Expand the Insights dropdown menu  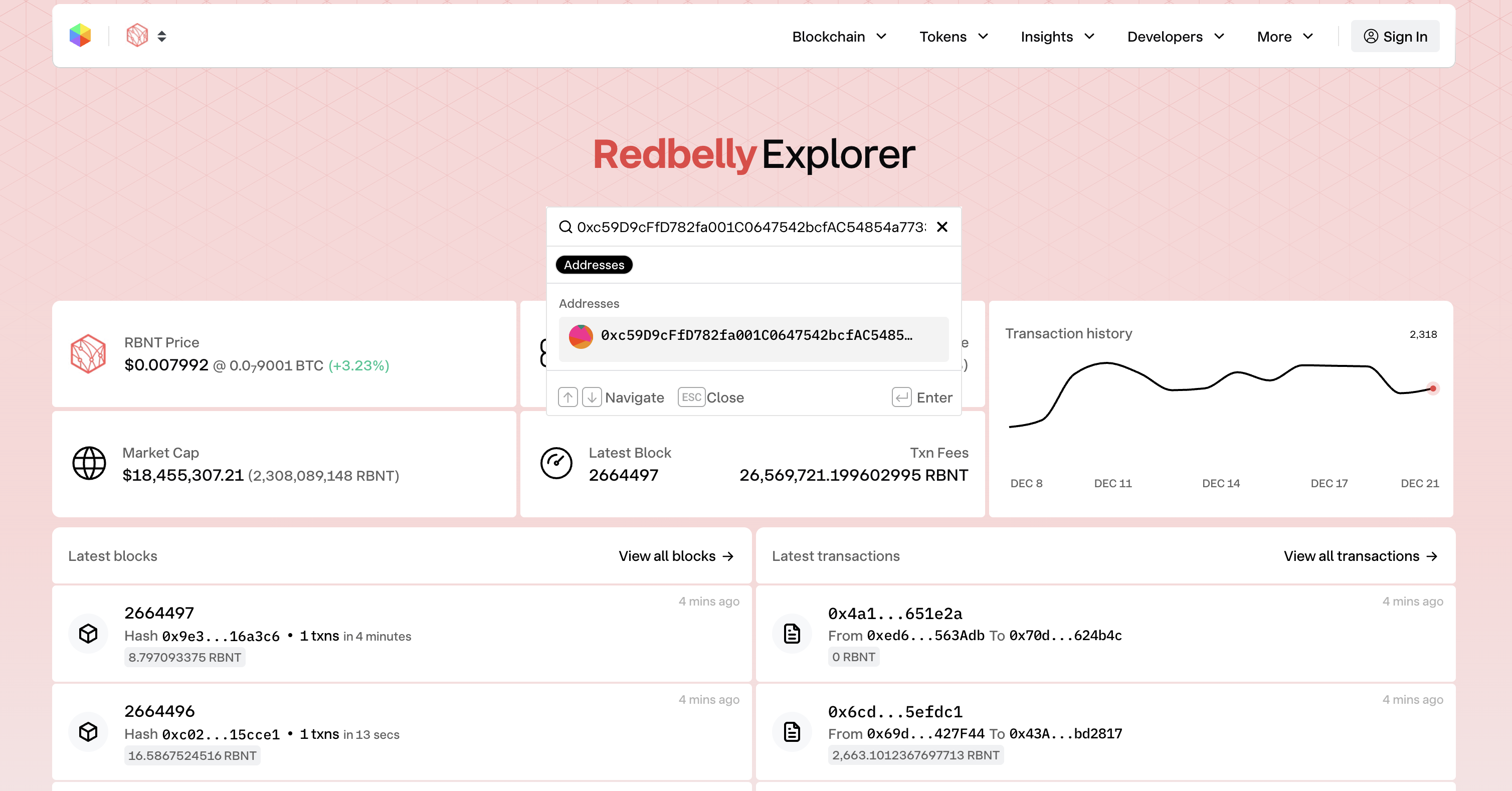point(1055,37)
